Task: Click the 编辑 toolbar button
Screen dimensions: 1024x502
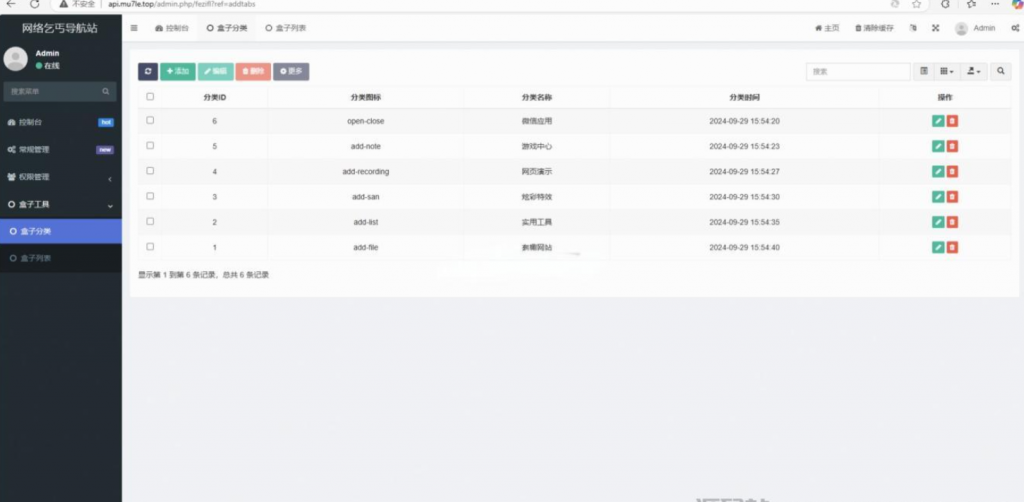Action: [x=216, y=71]
